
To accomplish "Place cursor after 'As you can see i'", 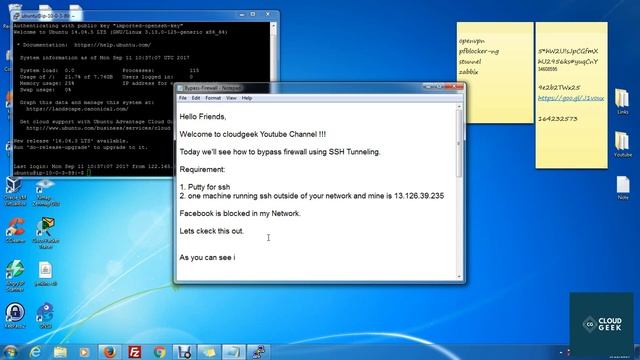I will (236, 258).
